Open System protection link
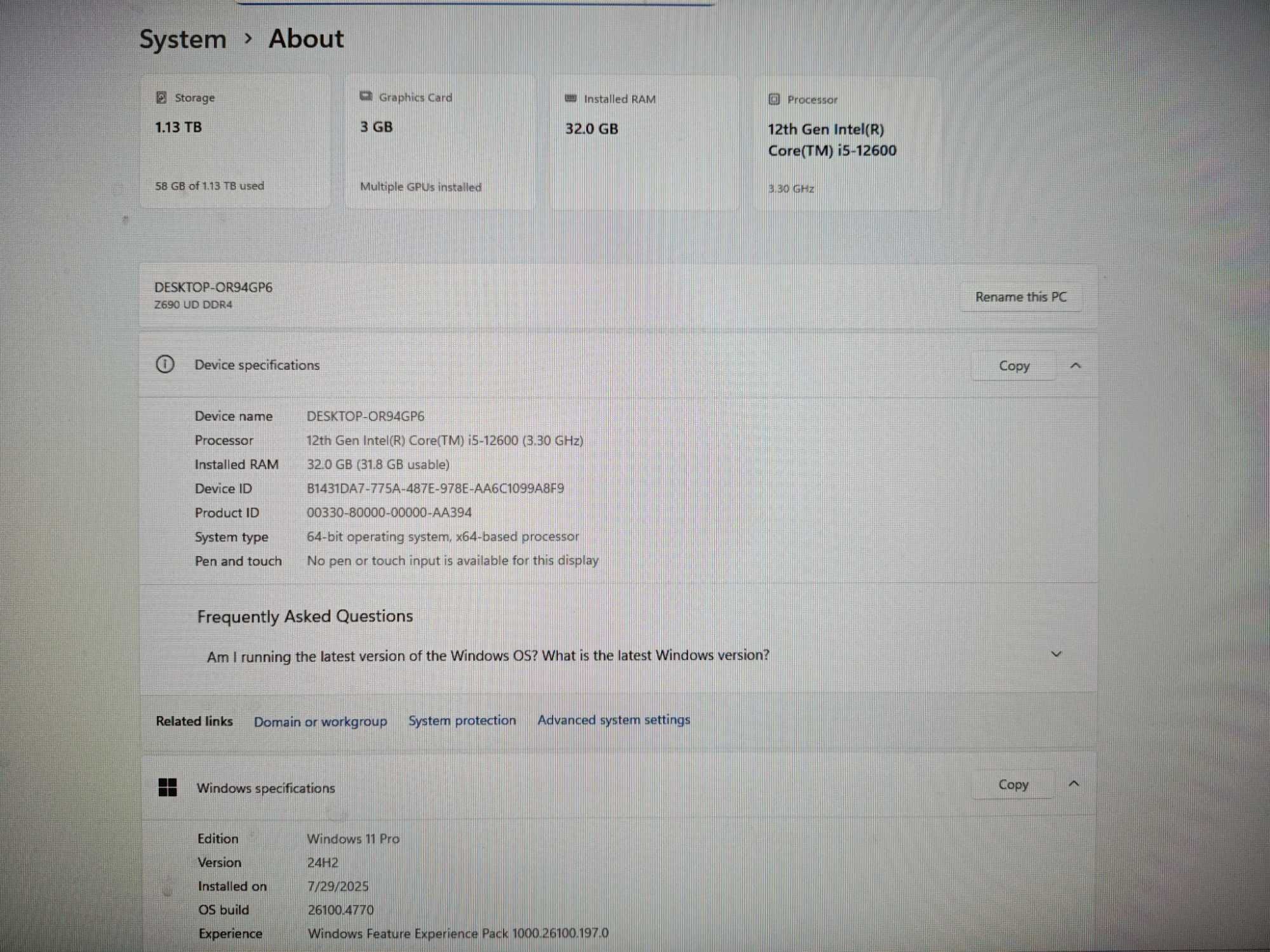The image size is (1270, 952). [462, 720]
